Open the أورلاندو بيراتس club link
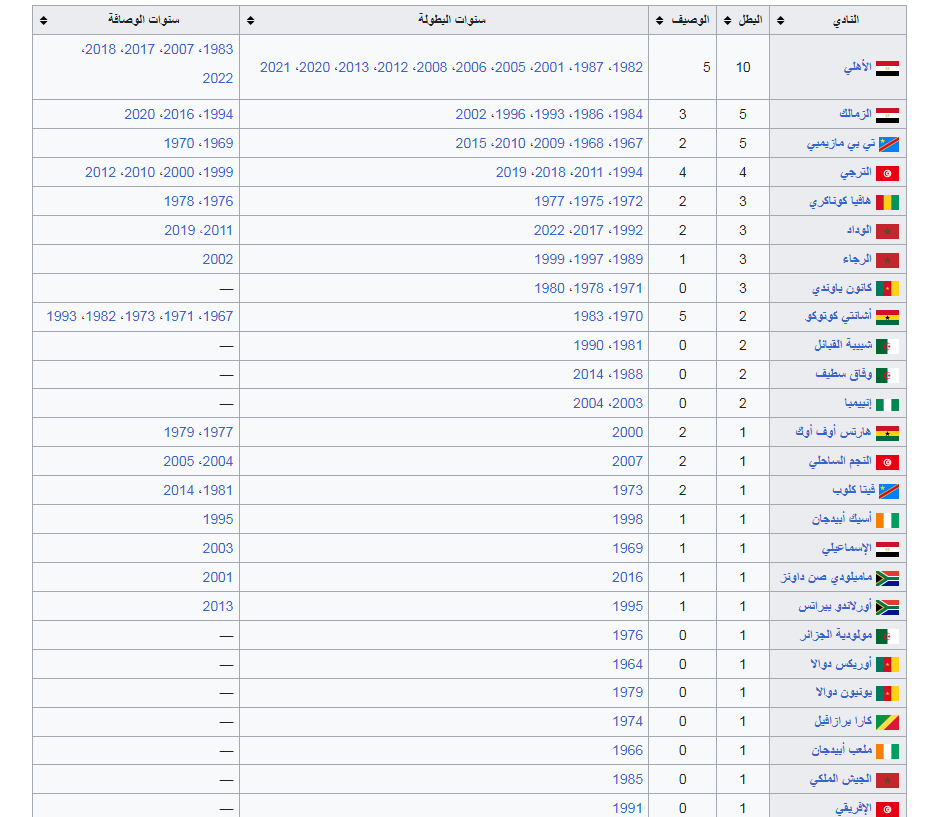The width and height of the screenshot is (940, 817). pos(835,606)
